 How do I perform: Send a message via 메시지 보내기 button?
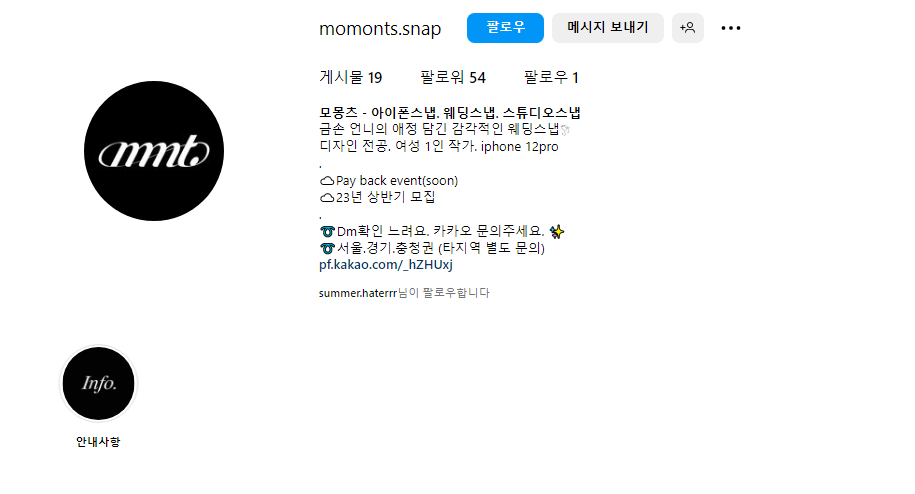point(607,28)
